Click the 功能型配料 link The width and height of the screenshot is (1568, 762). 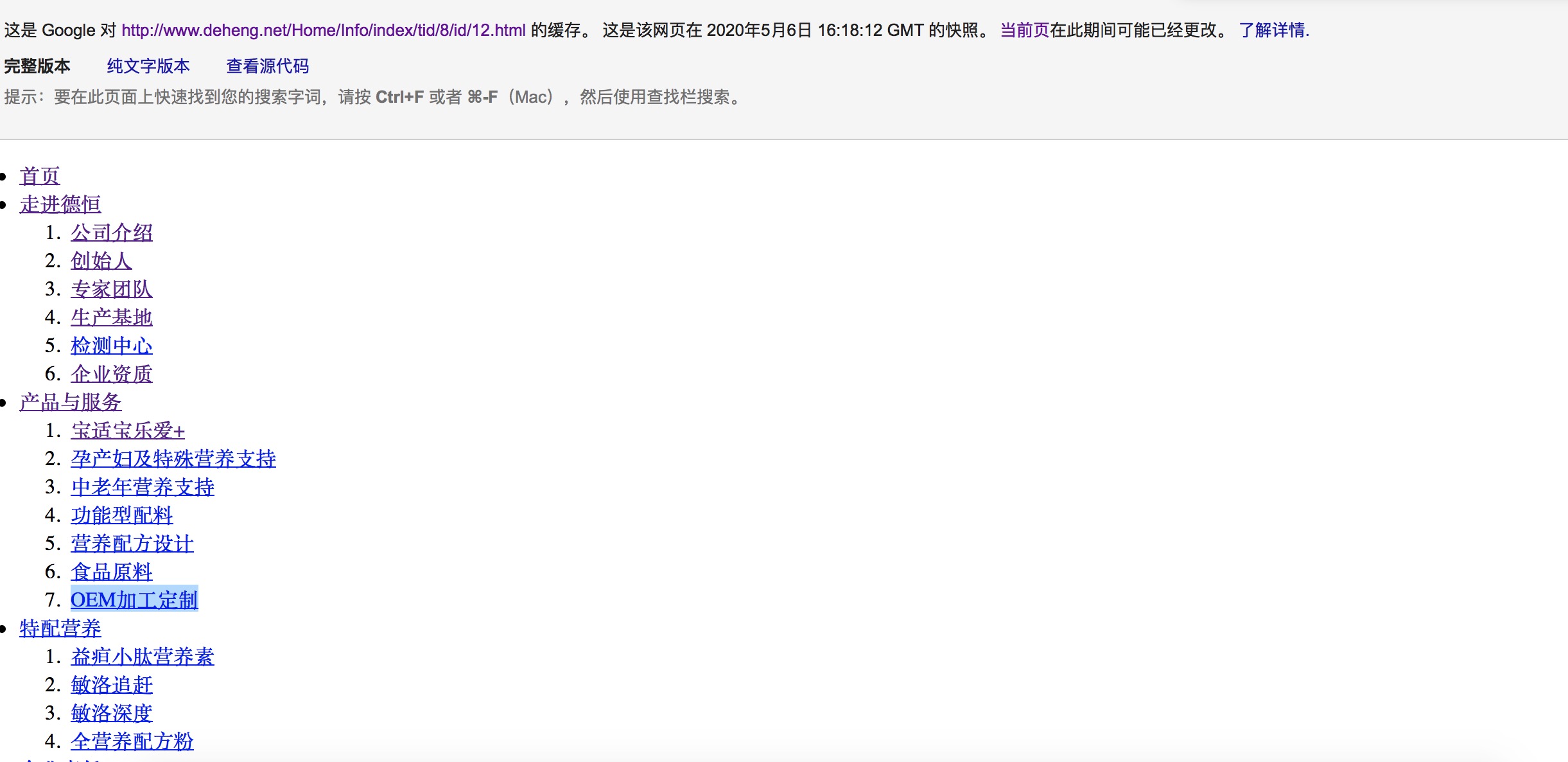tap(122, 515)
